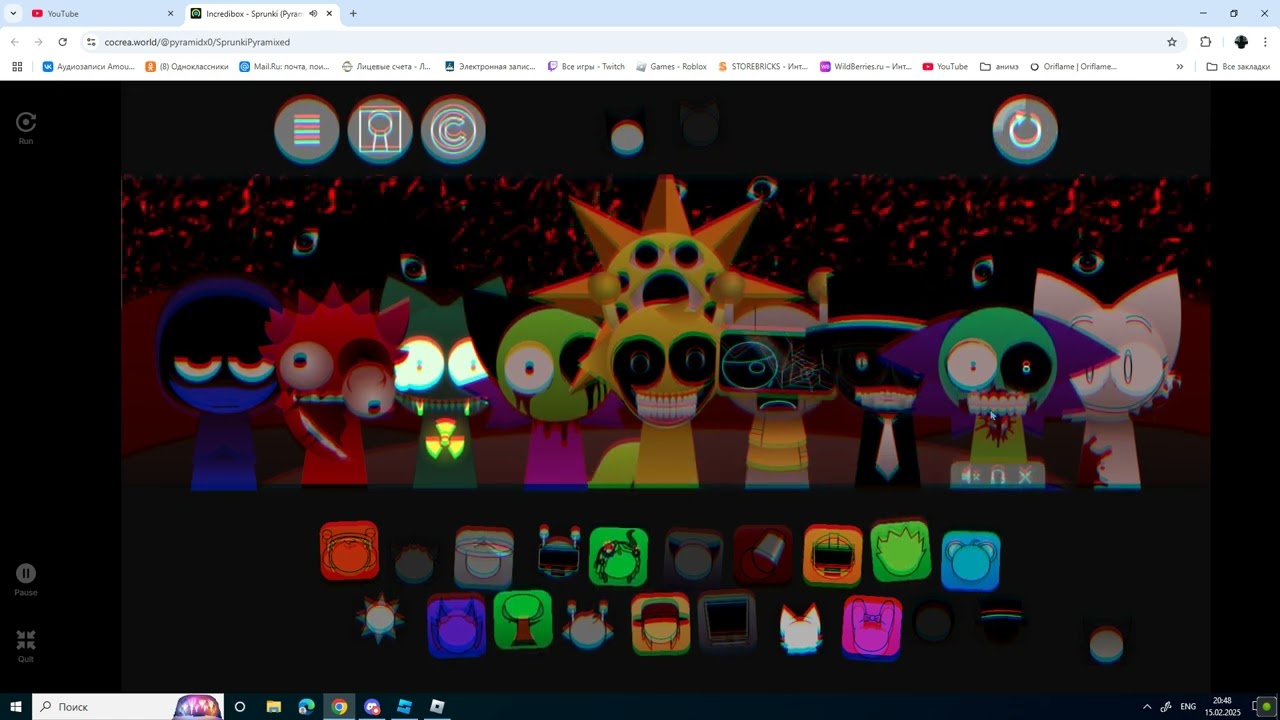Screen dimensions: 1280x720
Task: Click the taskbar Поиск search box
Action: 127,707
